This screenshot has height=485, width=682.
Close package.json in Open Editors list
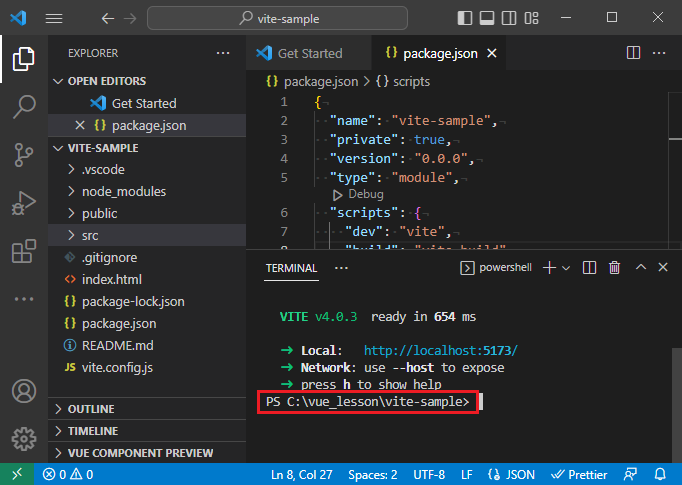[x=80, y=125]
